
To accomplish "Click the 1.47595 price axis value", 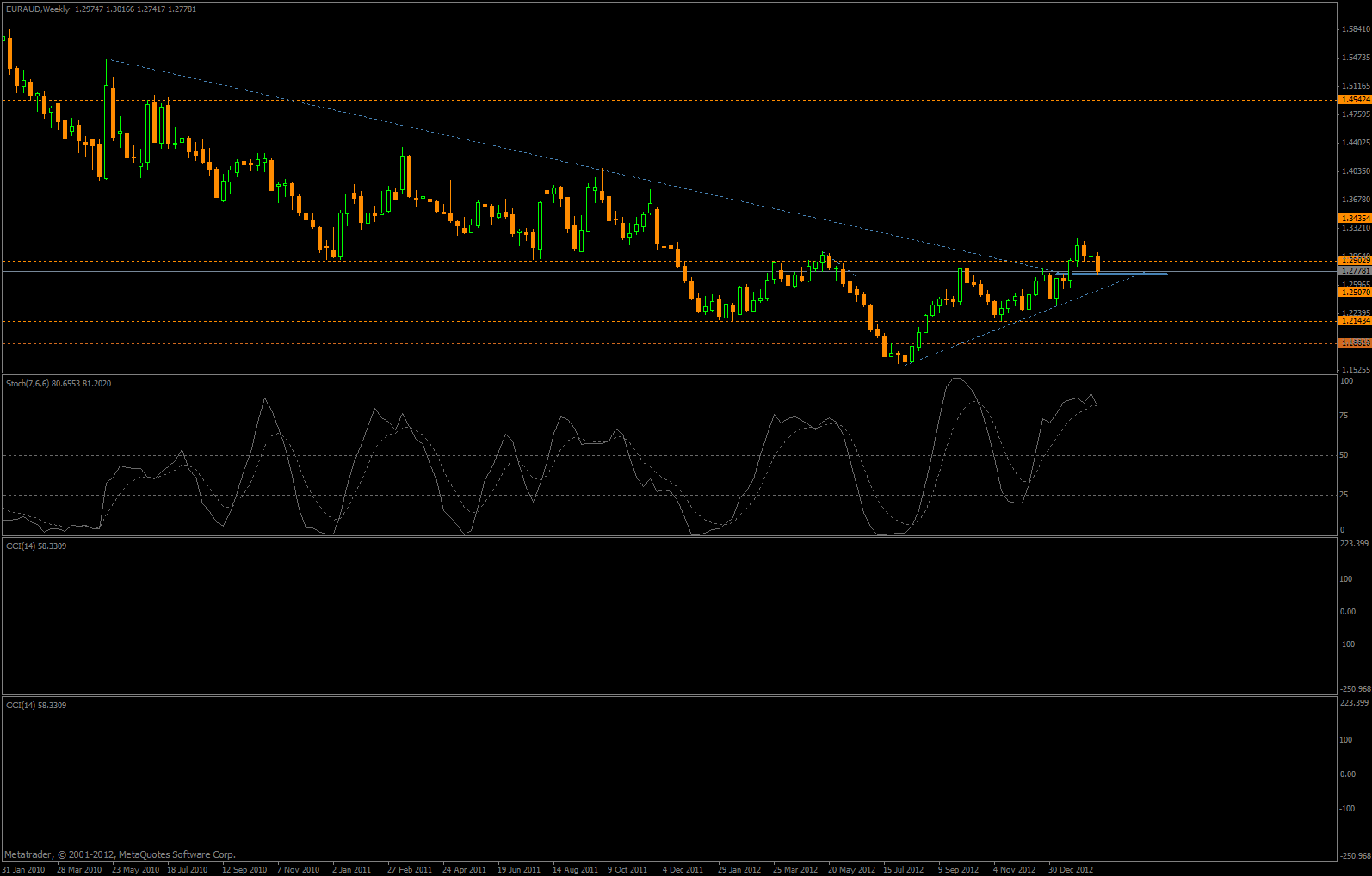I will (1356, 114).
